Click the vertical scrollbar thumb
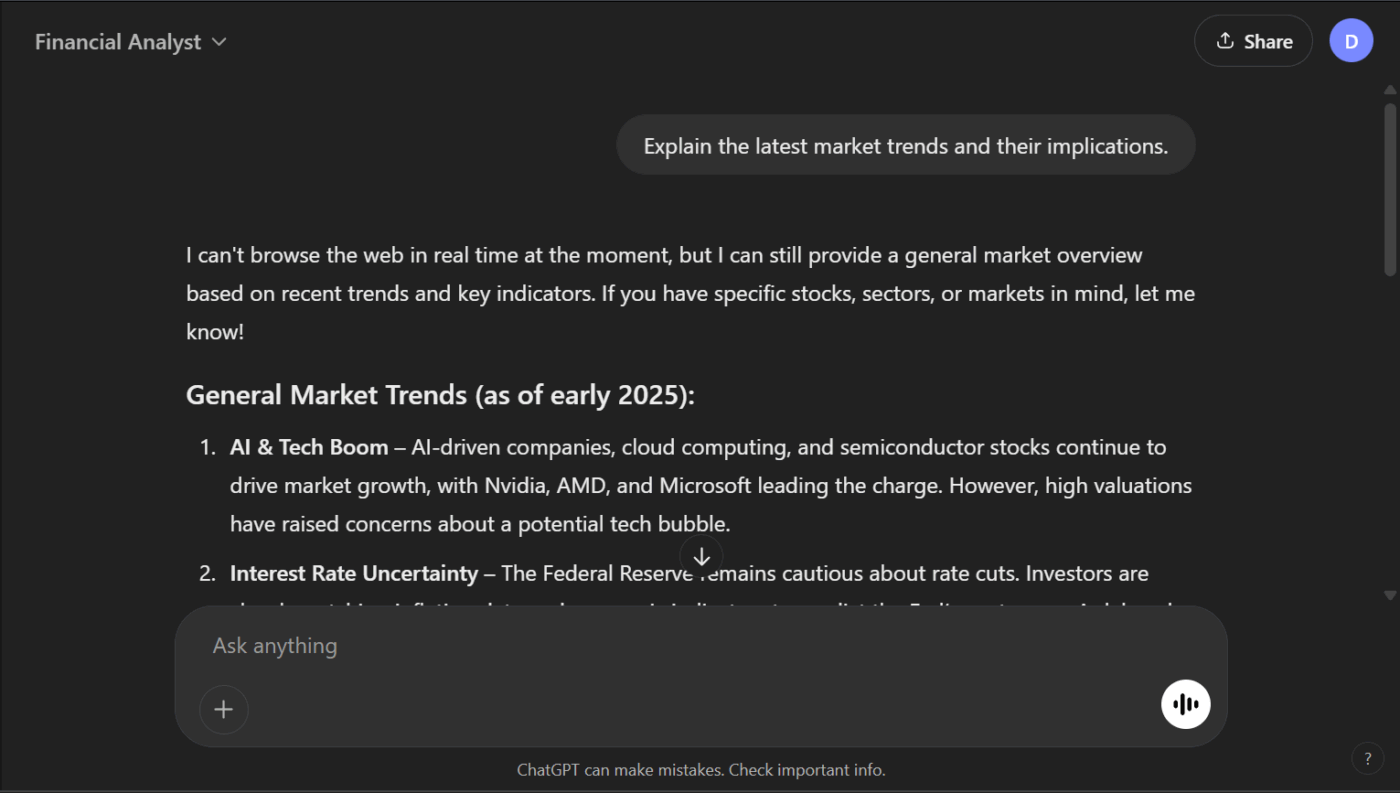The height and width of the screenshot is (793, 1400). pyautogui.click(x=1390, y=188)
